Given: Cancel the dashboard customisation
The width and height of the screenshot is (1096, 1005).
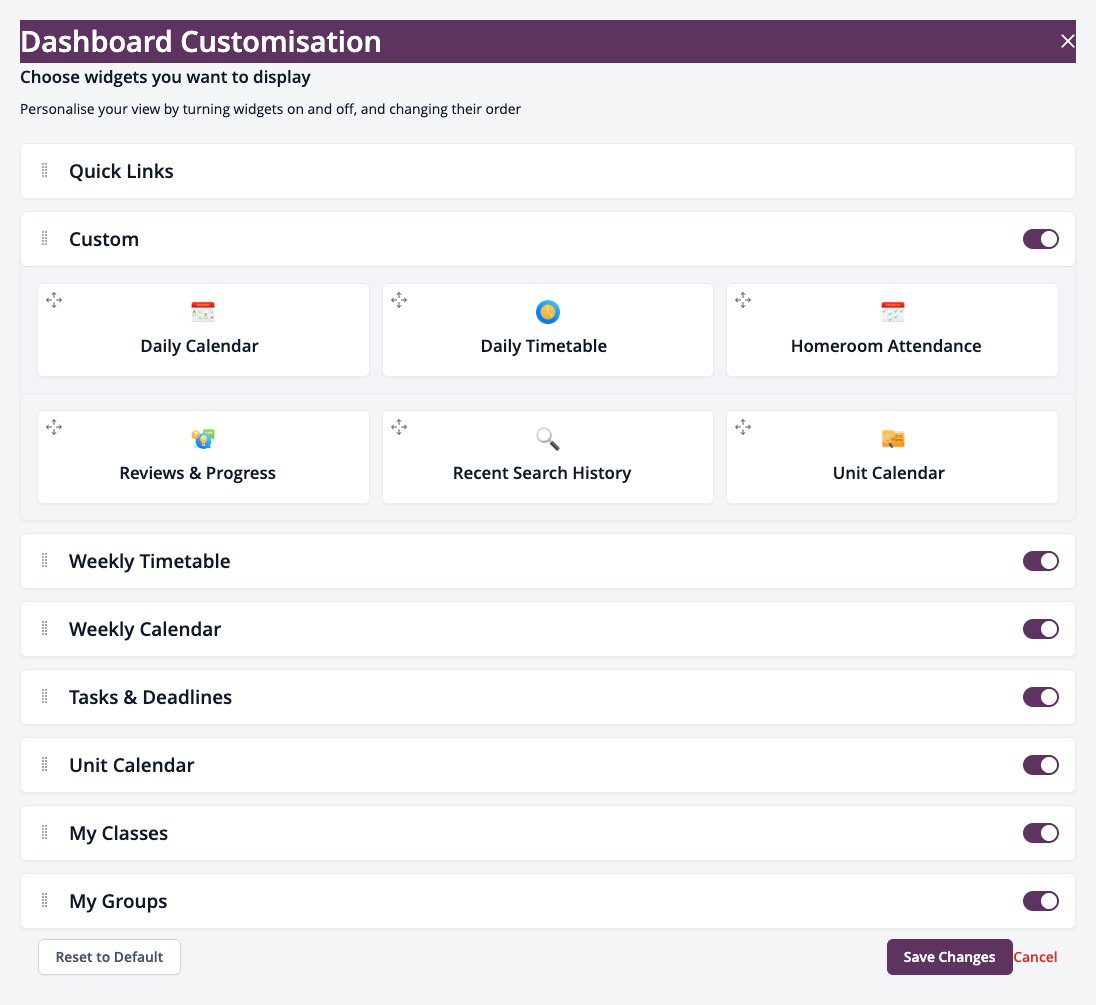Looking at the screenshot, I should [1035, 957].
